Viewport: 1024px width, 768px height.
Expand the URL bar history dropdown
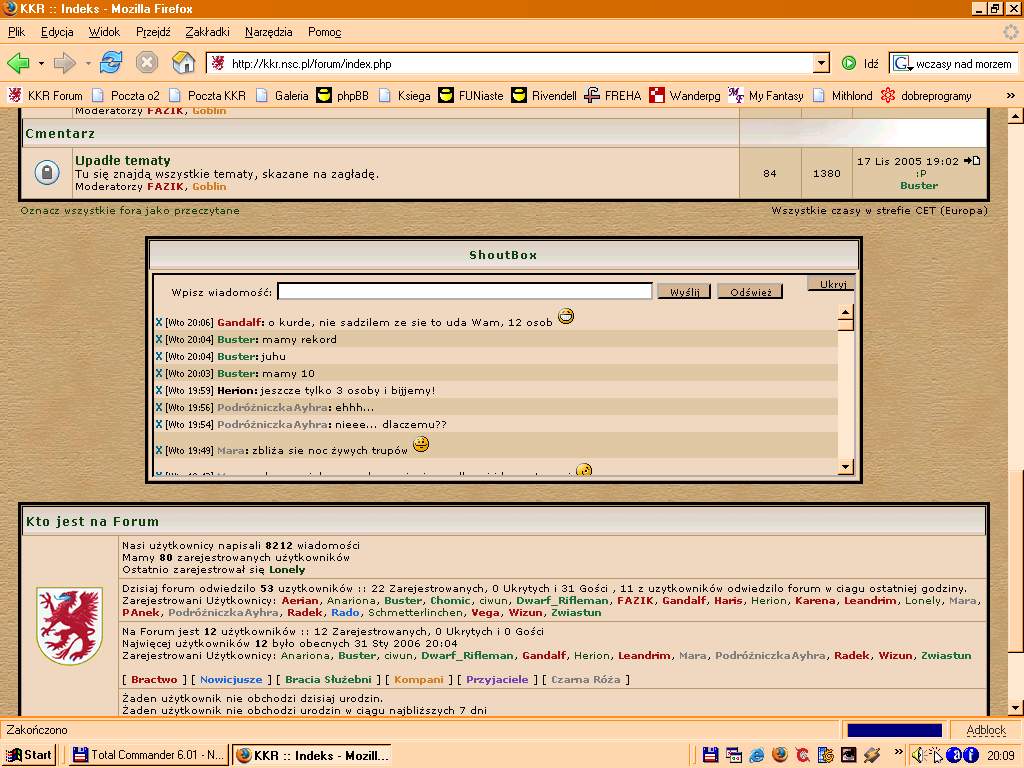coord(822,63)
